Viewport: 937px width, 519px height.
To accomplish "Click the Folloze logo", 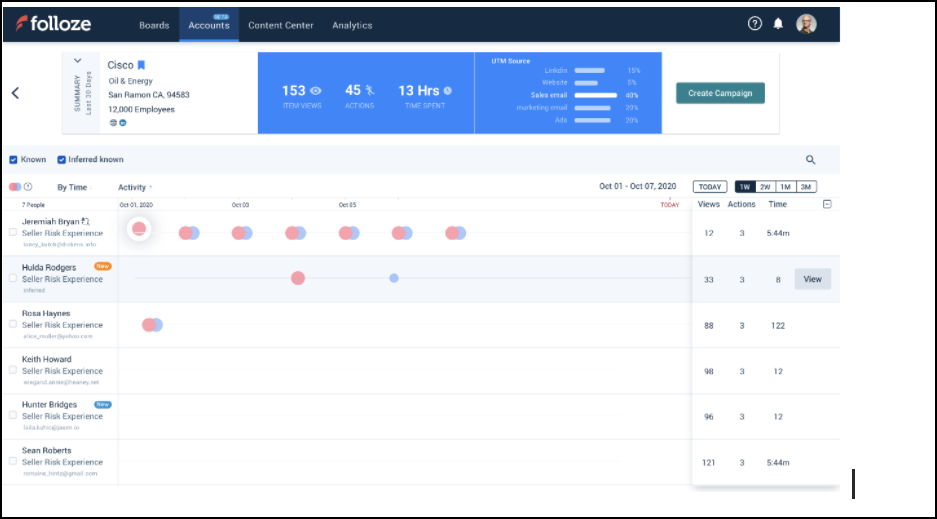I will (53, 24).
